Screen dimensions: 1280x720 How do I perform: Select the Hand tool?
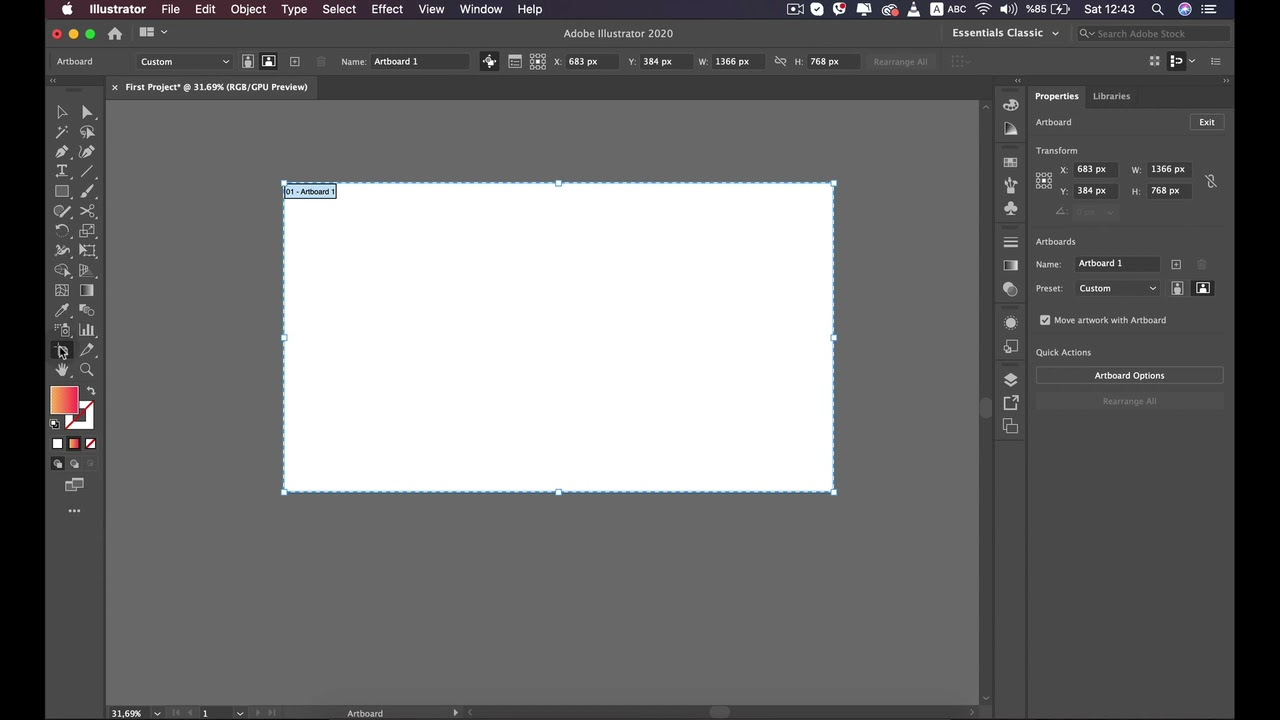click(x=62, y=370)
